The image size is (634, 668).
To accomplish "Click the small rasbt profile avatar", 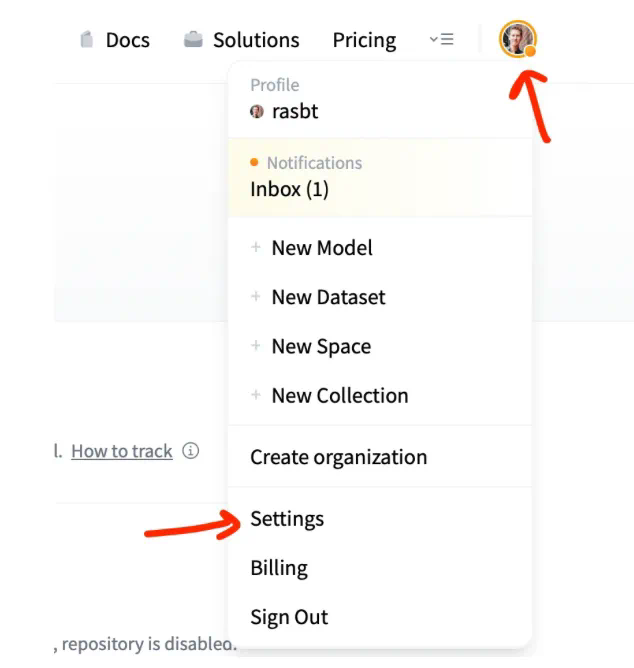I will point(257,112).
